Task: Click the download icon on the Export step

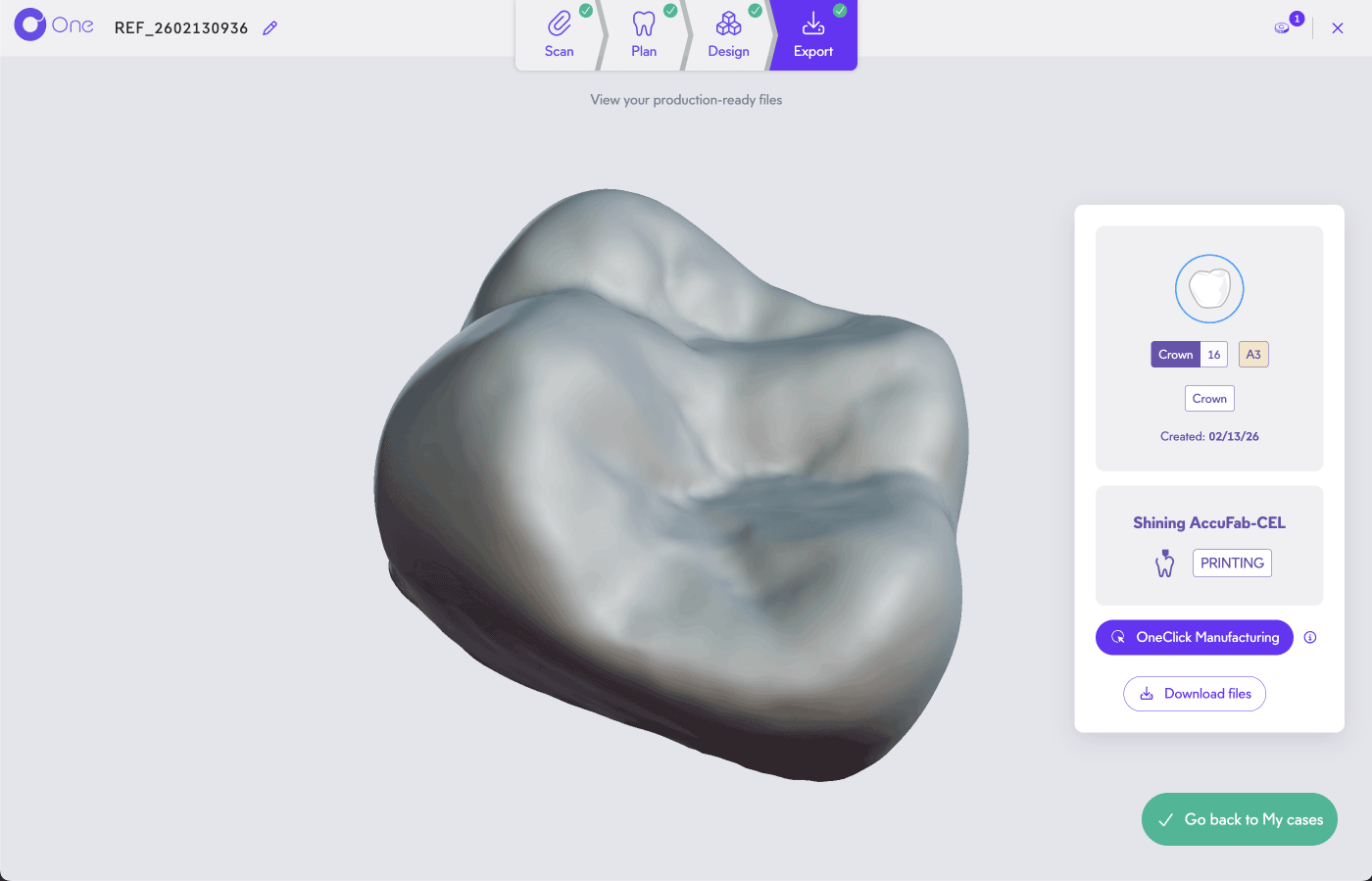Action: [813, 22]
